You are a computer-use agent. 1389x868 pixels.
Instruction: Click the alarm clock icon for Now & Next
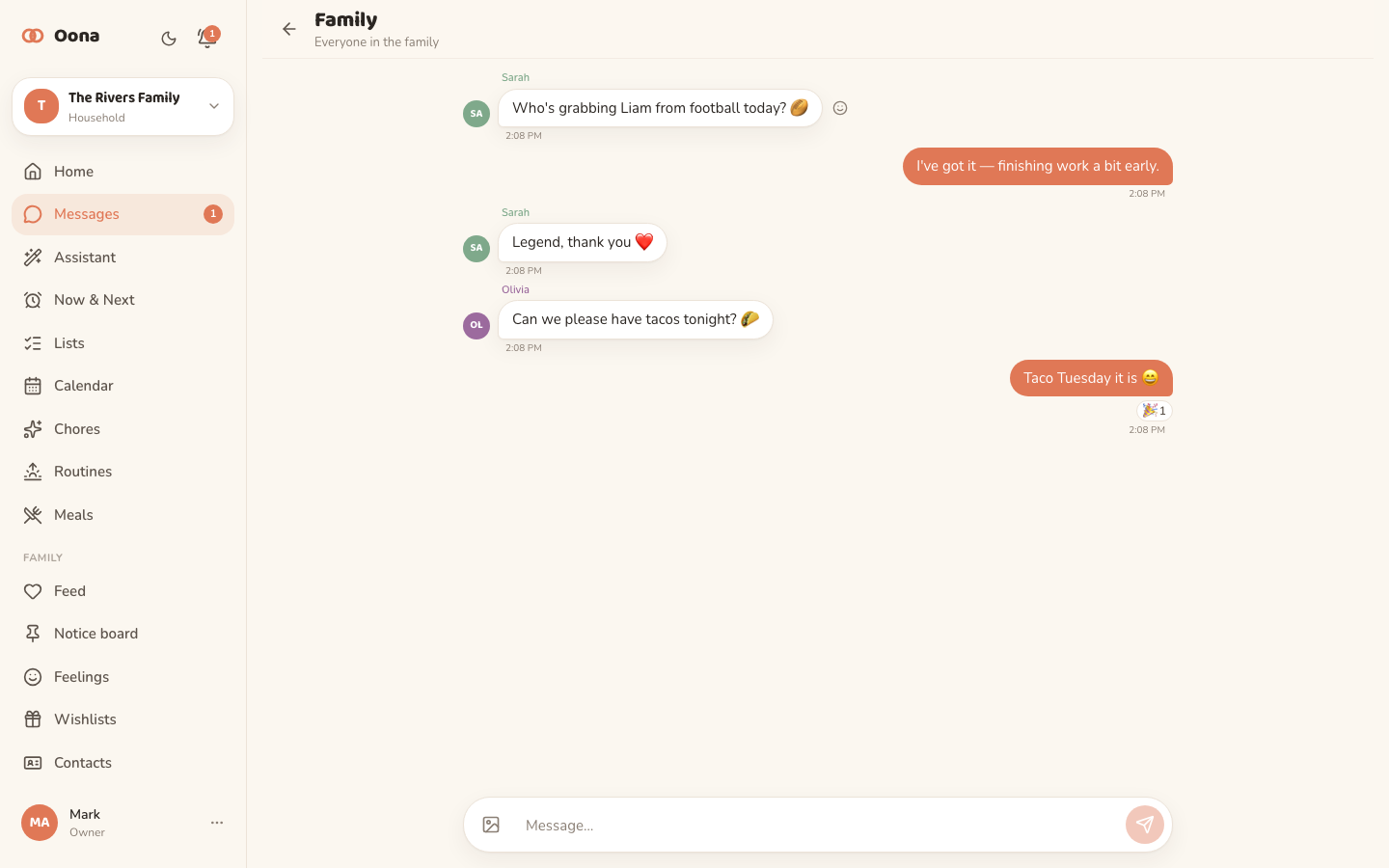[33, 300]
